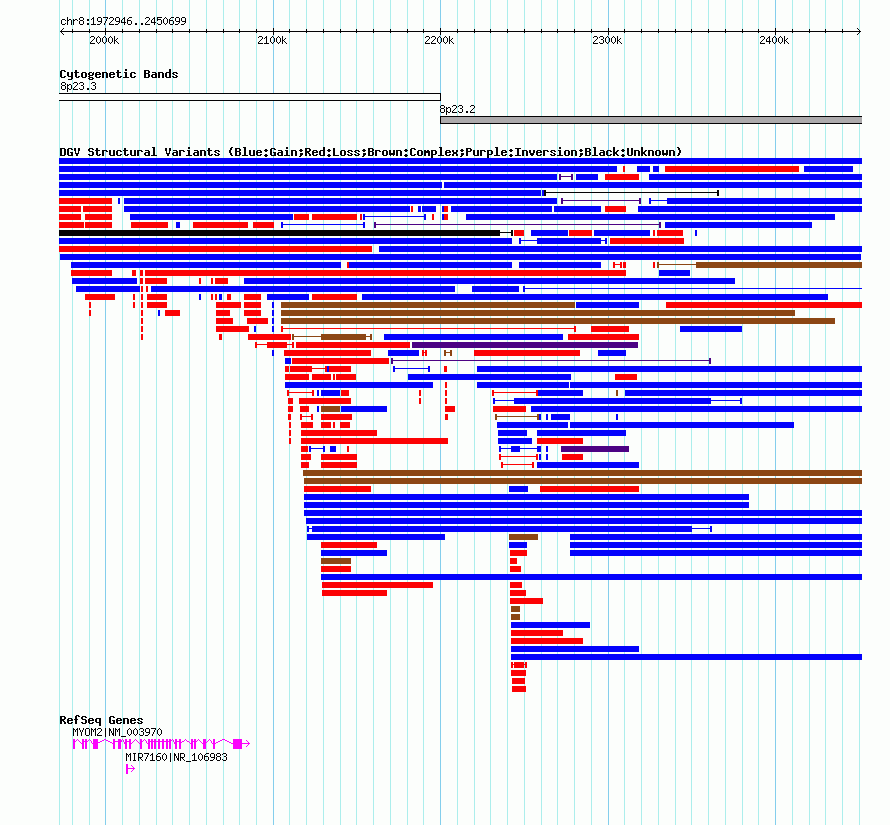Click the 2200k ruler label
This screenshot has width=890, height=825.
[x=439, y=40]
